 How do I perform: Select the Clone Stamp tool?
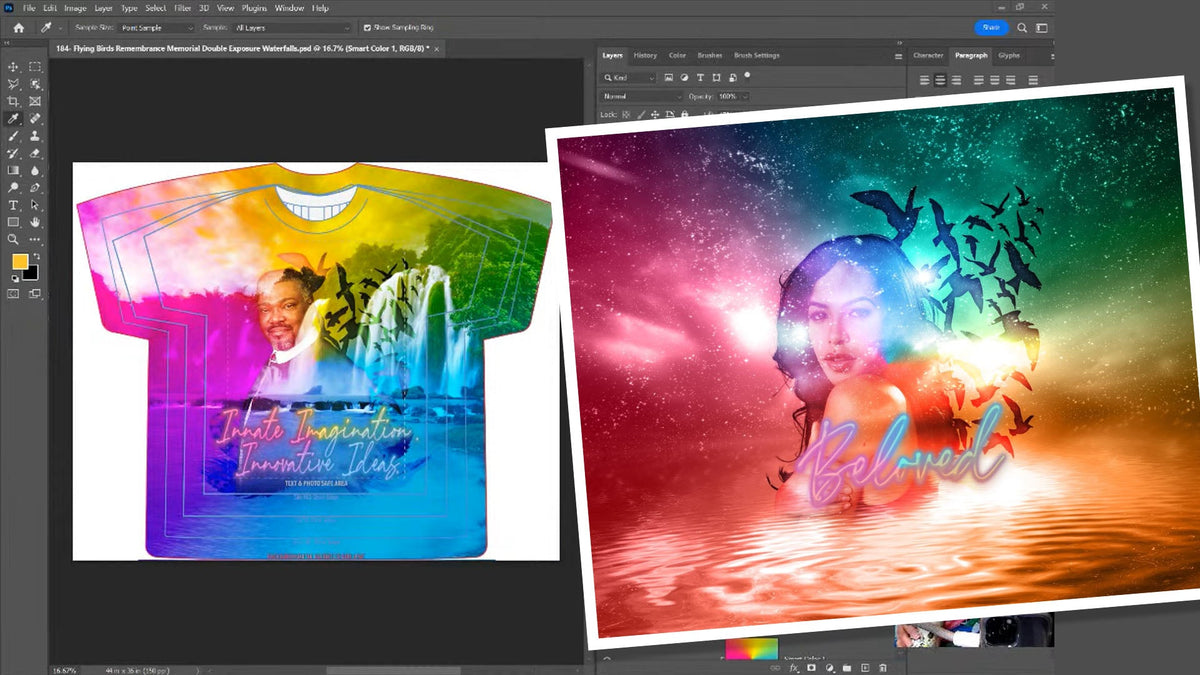34,136
